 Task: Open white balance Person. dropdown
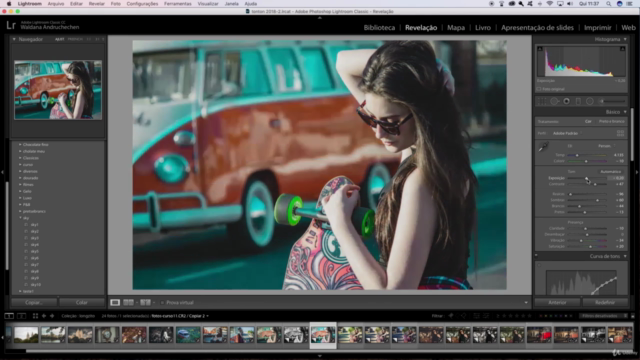[x=606, y=146]
